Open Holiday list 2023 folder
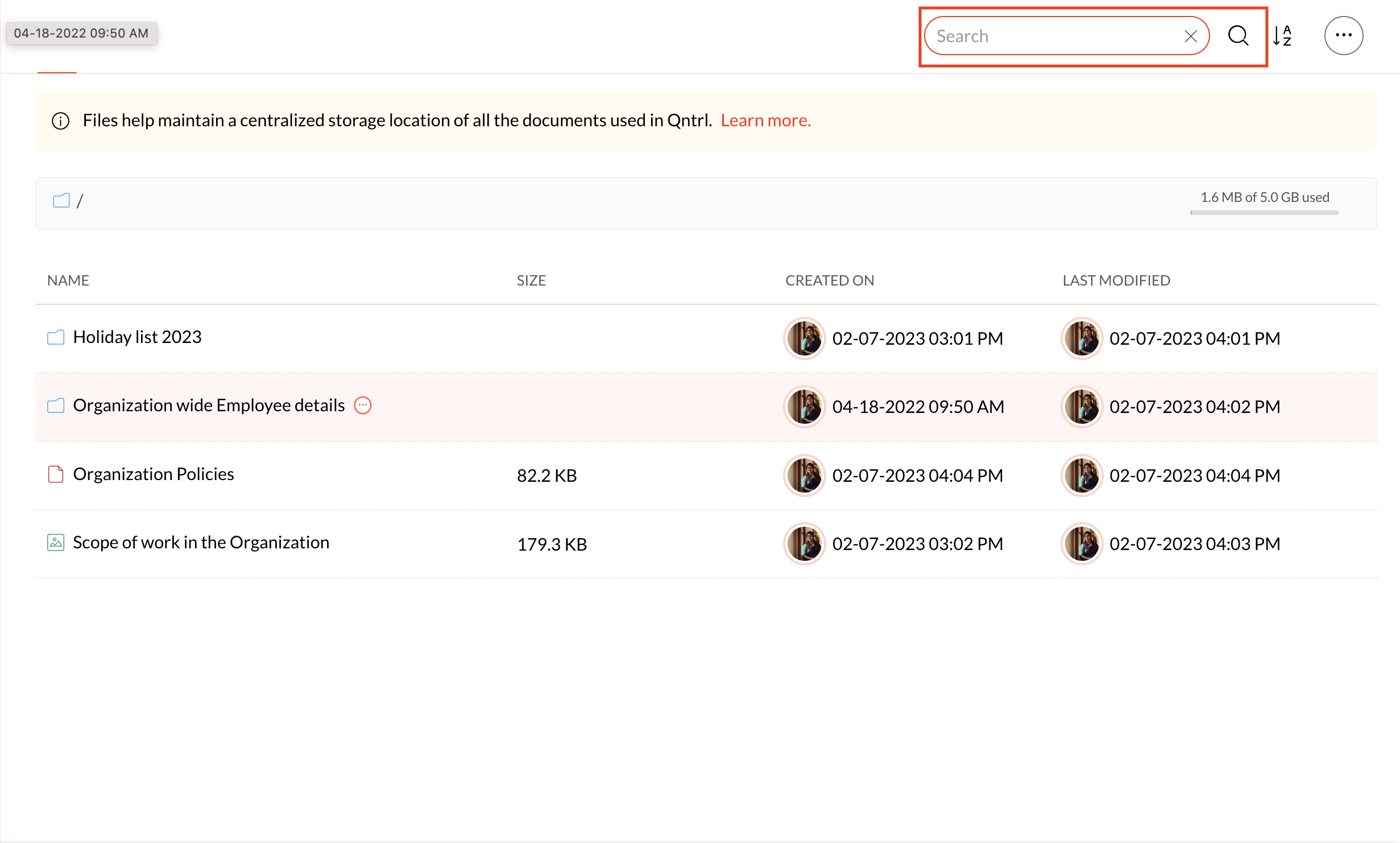Image resolution: width=1400 pixels, height=843 pixels. (x=137, y=337)
